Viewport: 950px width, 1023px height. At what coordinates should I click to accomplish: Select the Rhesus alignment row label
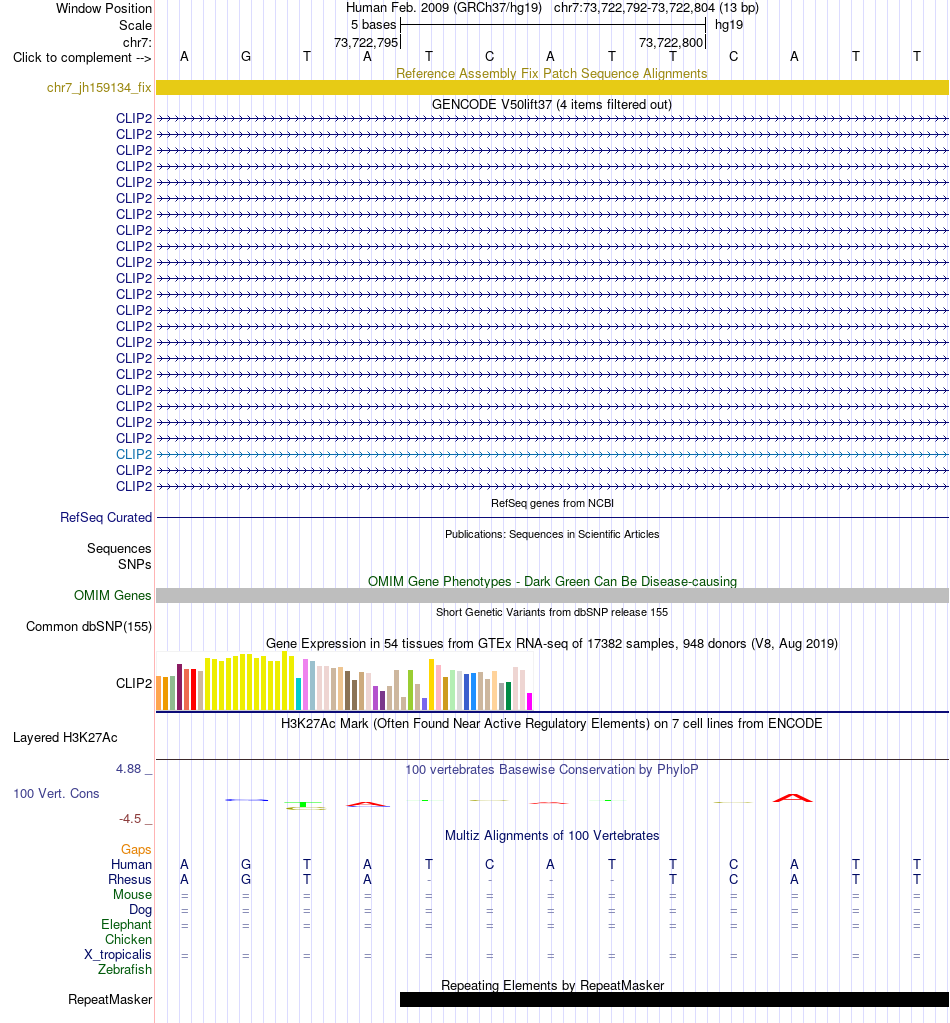tap(130, 879)
